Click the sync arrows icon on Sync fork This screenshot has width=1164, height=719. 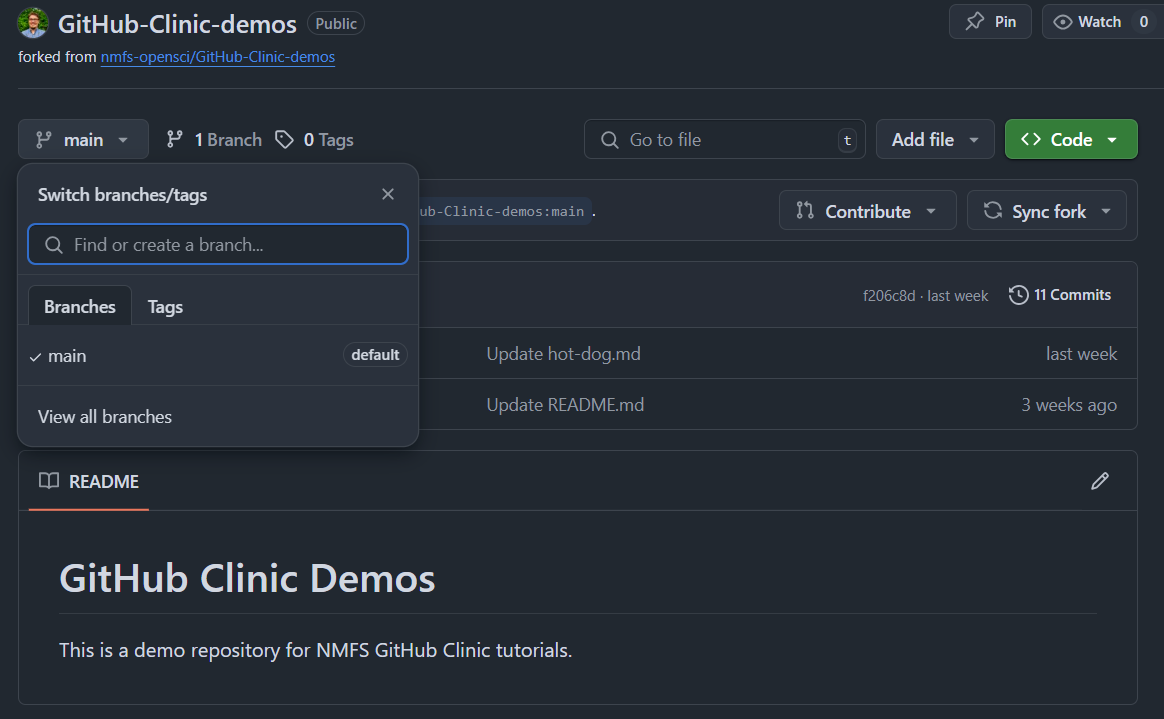click(x=993, y=211)
